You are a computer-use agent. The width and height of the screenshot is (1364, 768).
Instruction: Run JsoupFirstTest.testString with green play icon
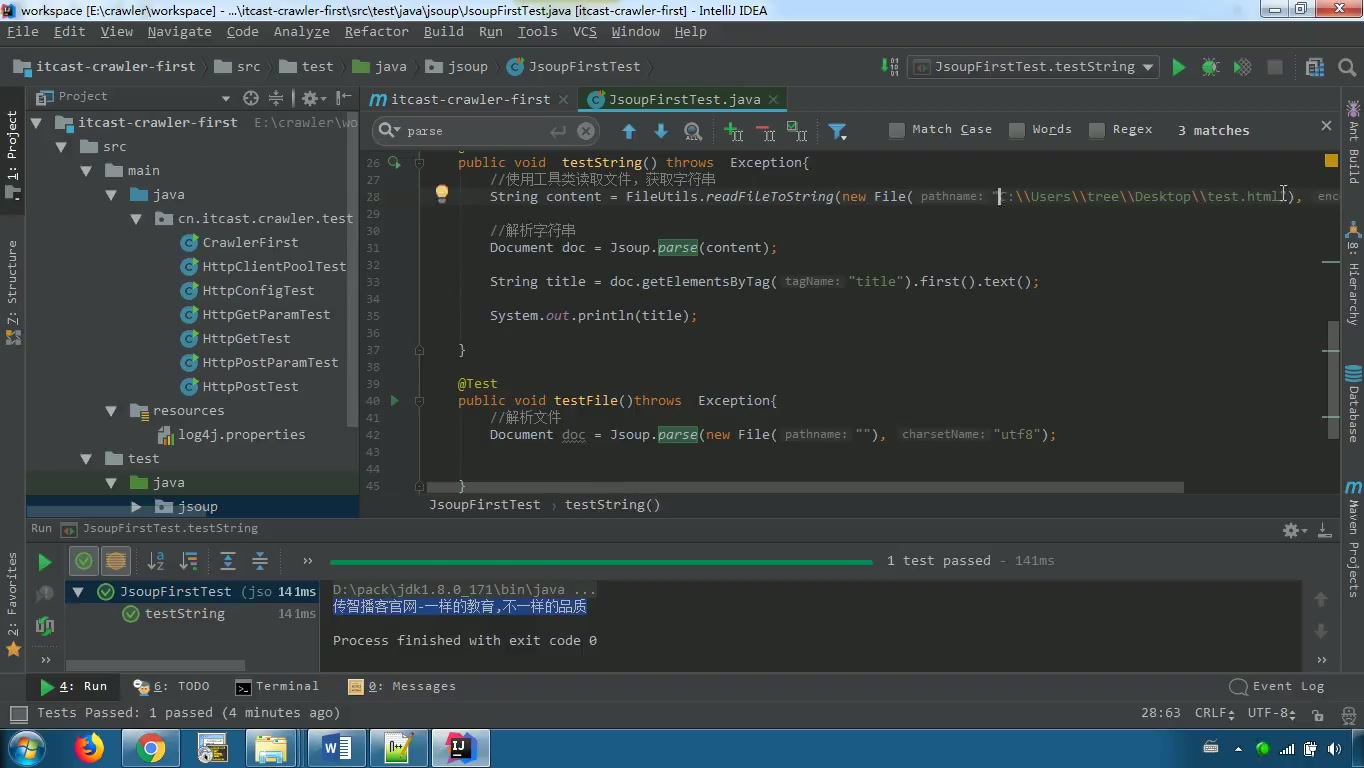pos(1178,67)
